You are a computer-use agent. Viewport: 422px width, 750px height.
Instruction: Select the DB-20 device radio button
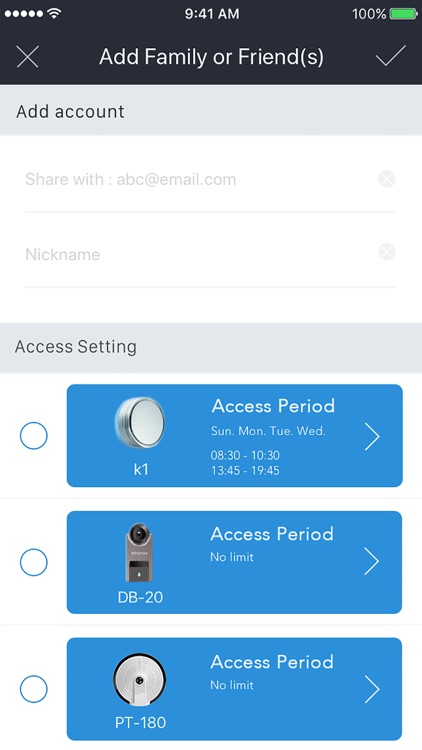[33, 562]
